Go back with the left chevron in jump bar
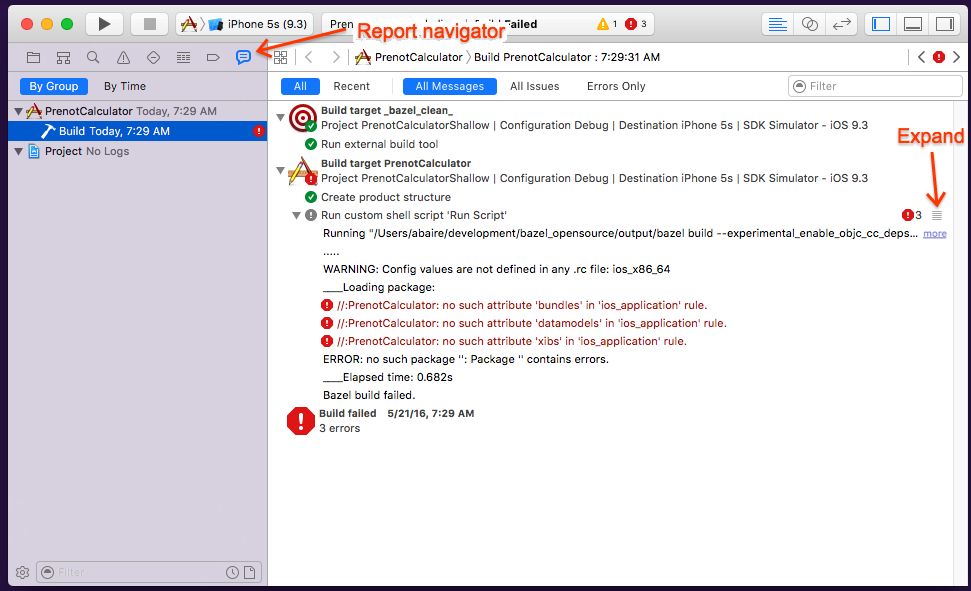 click(x=308, y=58)
